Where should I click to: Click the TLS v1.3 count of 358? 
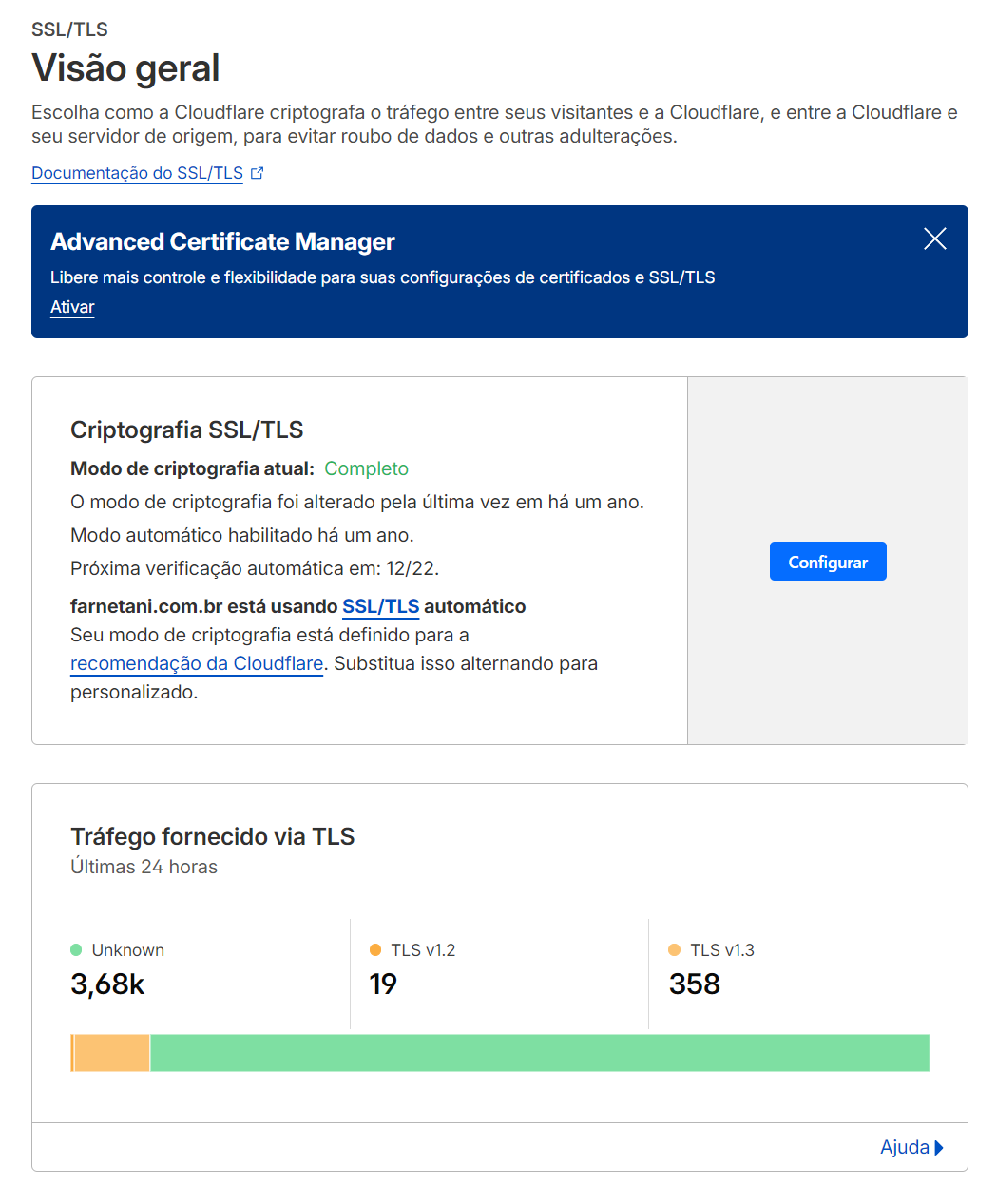click(x=695, y=984)
